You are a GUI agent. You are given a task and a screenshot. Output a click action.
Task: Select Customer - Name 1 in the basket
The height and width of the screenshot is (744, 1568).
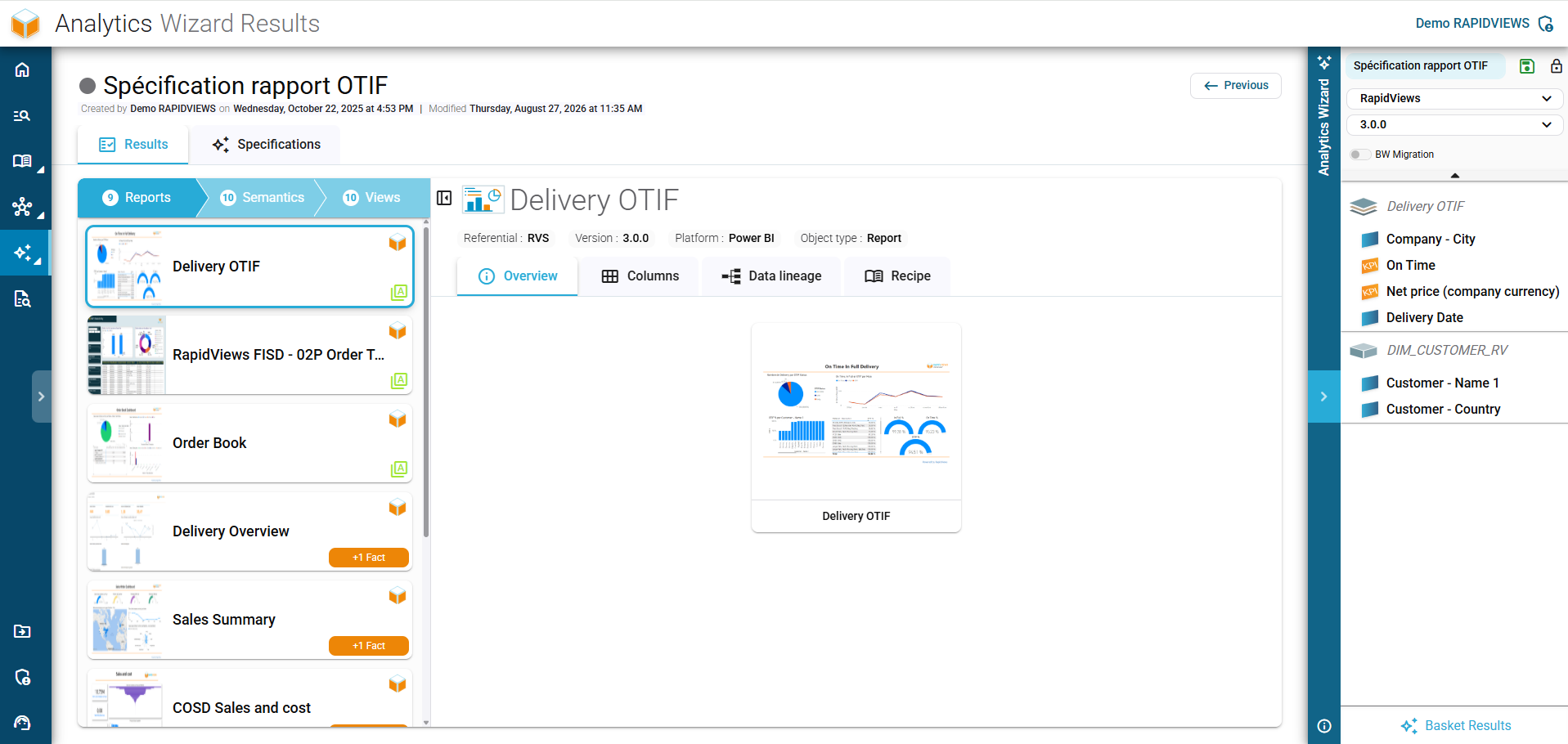point(1443,383)
